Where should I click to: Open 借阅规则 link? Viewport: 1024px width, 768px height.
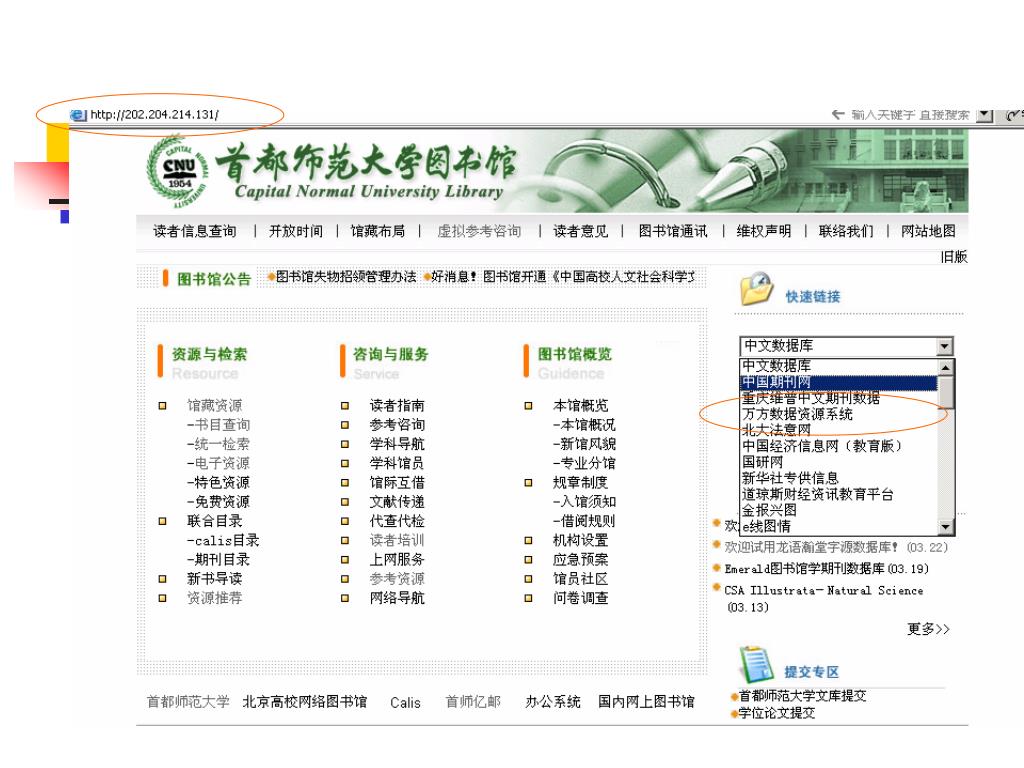(584, 521)
